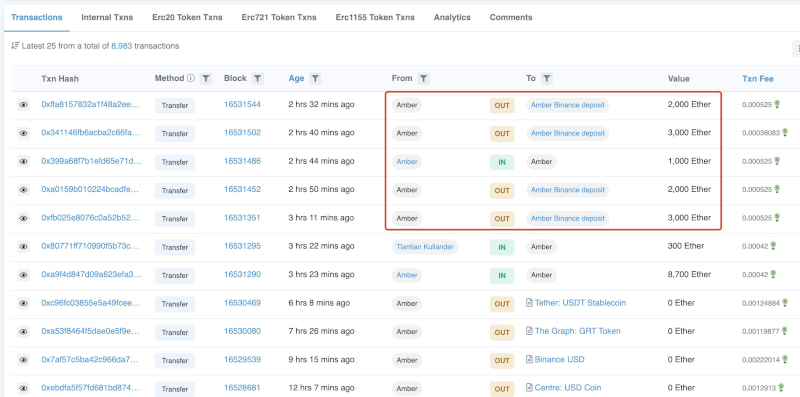Open the Block column filter icon
The width and height of the screenshot is (800, 397).
[258, 79]
